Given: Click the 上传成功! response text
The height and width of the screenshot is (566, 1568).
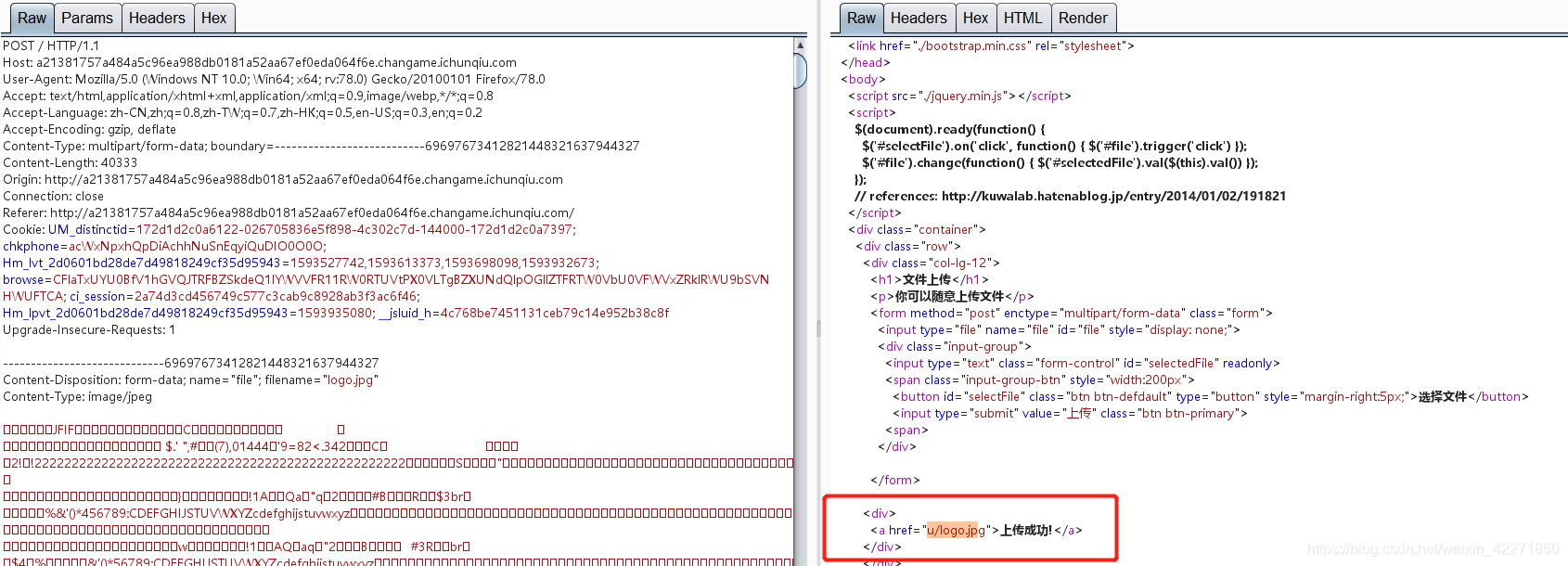Looking at the screenshot, I should click(x=1026, y=530).
